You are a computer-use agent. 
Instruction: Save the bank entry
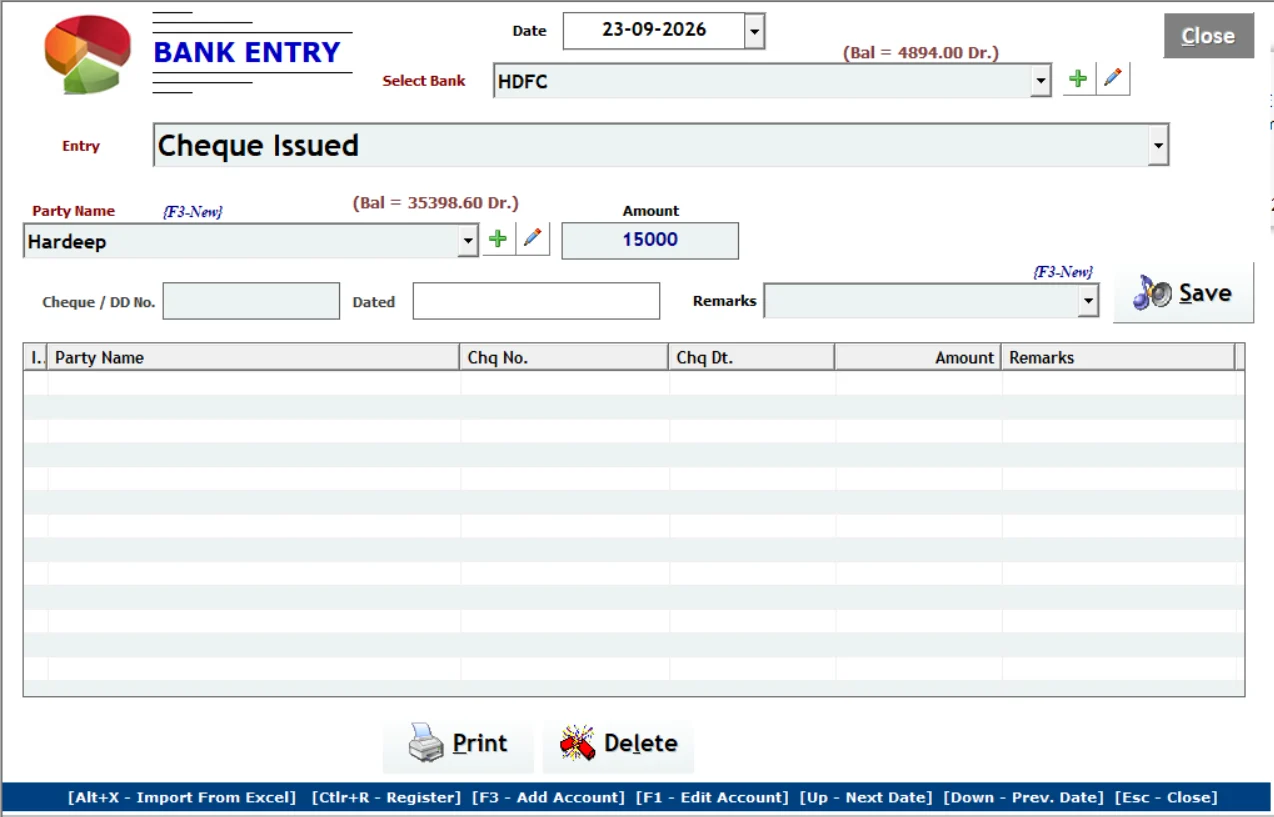1183,293
